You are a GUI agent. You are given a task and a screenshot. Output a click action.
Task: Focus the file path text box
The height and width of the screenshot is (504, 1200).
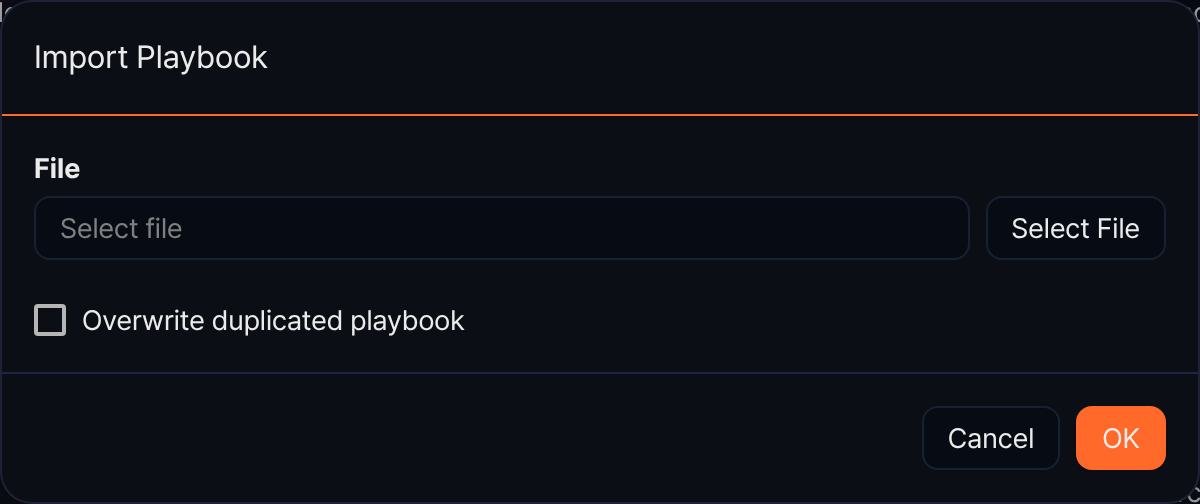click(502, 228)
